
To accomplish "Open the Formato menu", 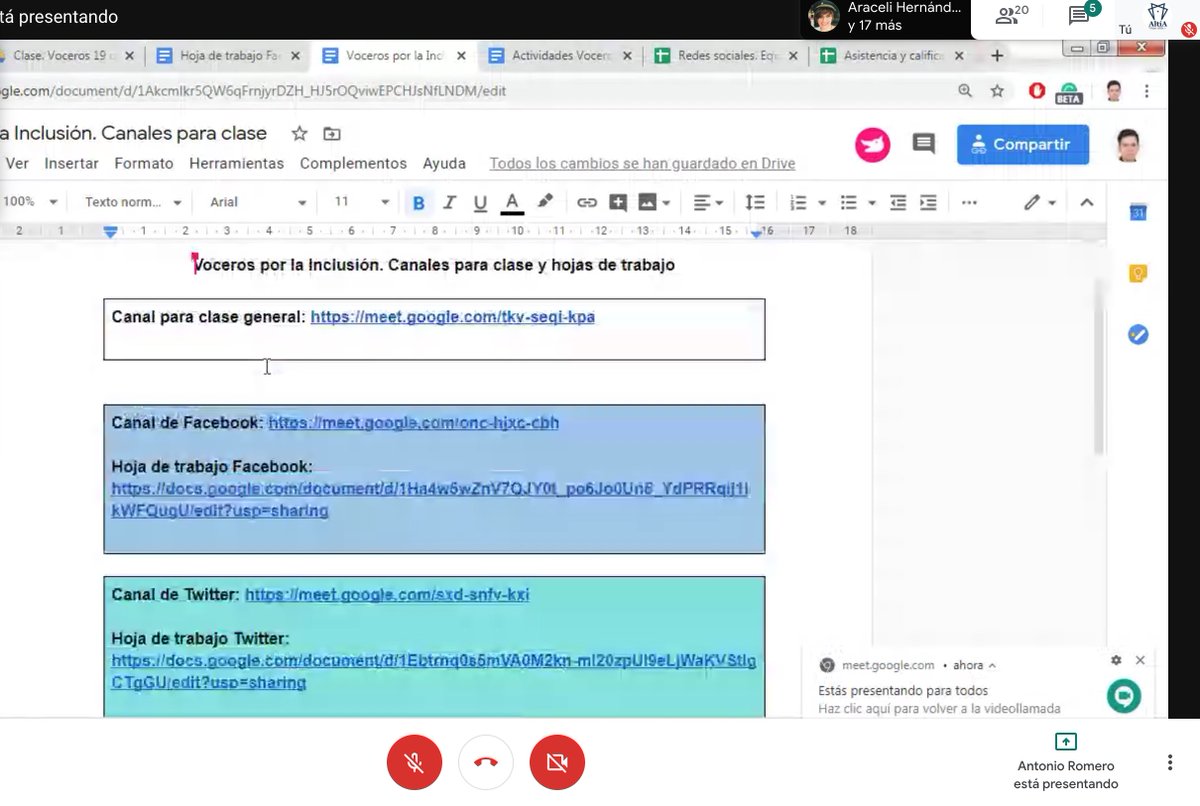I will [144, 163].
